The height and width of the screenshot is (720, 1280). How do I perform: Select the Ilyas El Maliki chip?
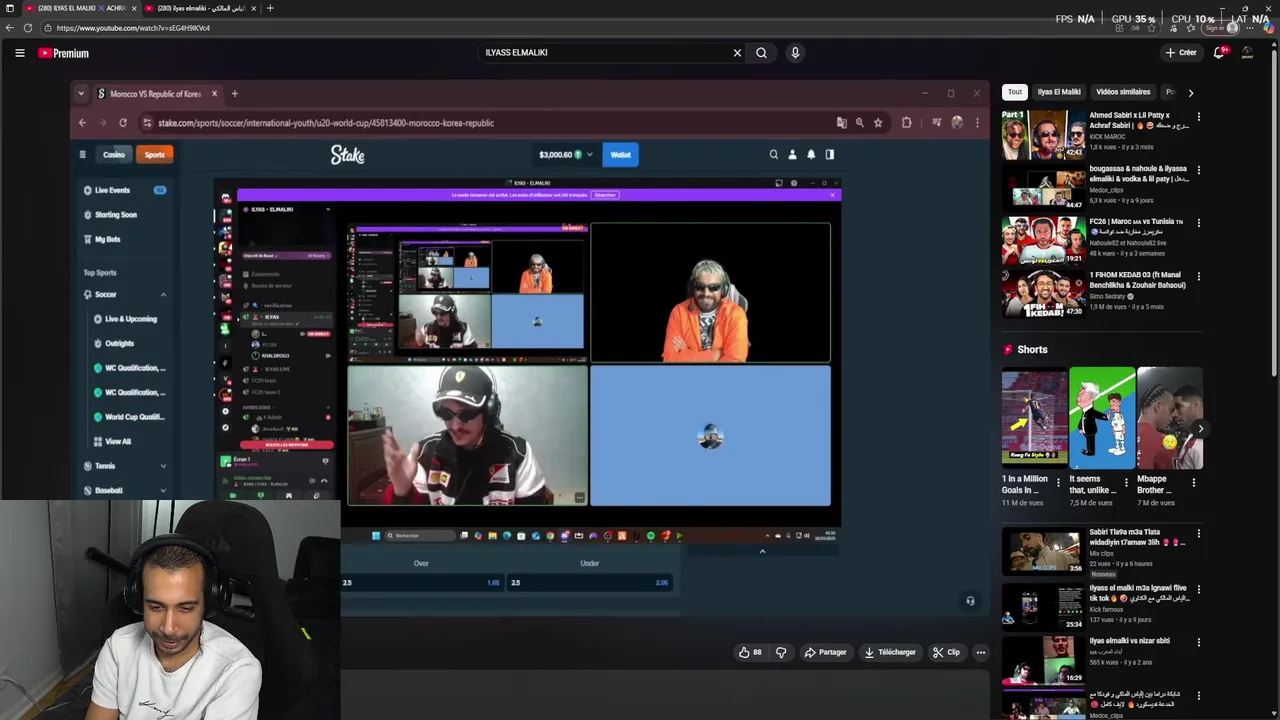1059,92
